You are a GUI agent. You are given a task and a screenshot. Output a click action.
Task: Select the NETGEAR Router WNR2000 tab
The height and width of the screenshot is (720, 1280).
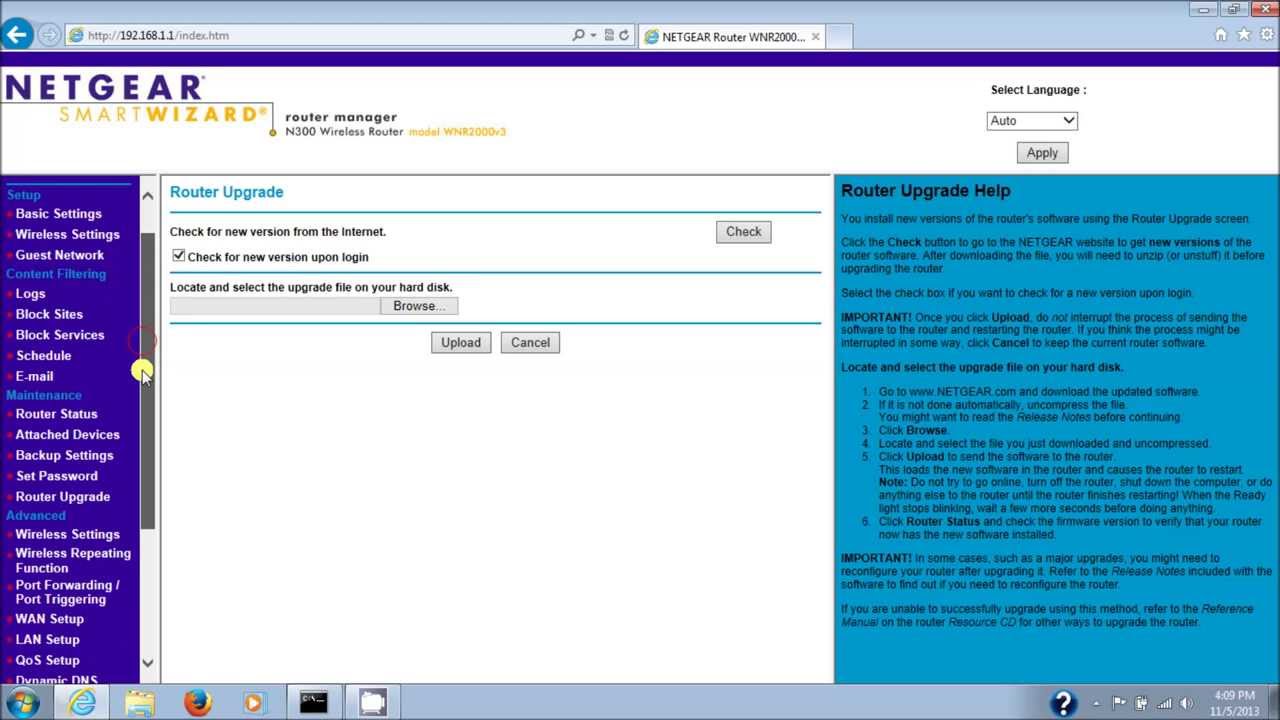732,37
